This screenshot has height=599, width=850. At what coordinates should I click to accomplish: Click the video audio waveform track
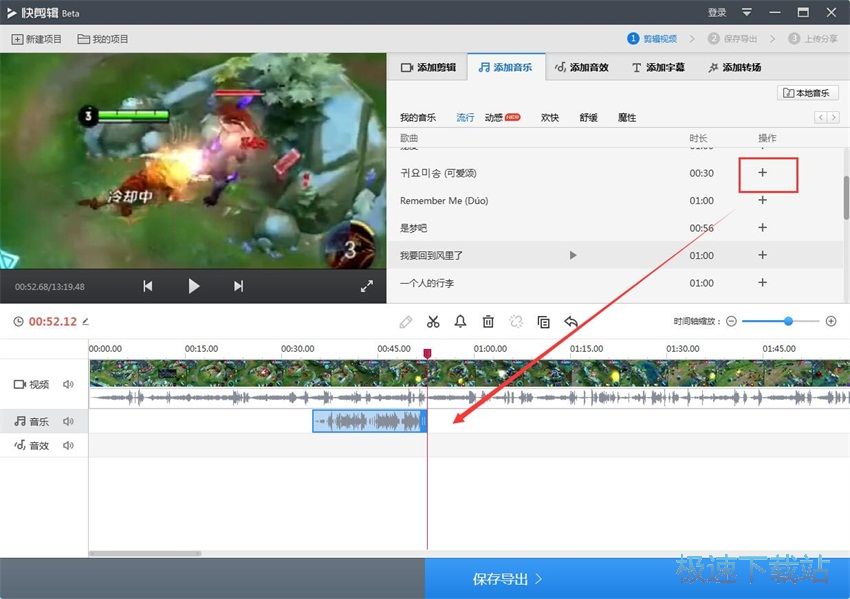pos(469,398)
